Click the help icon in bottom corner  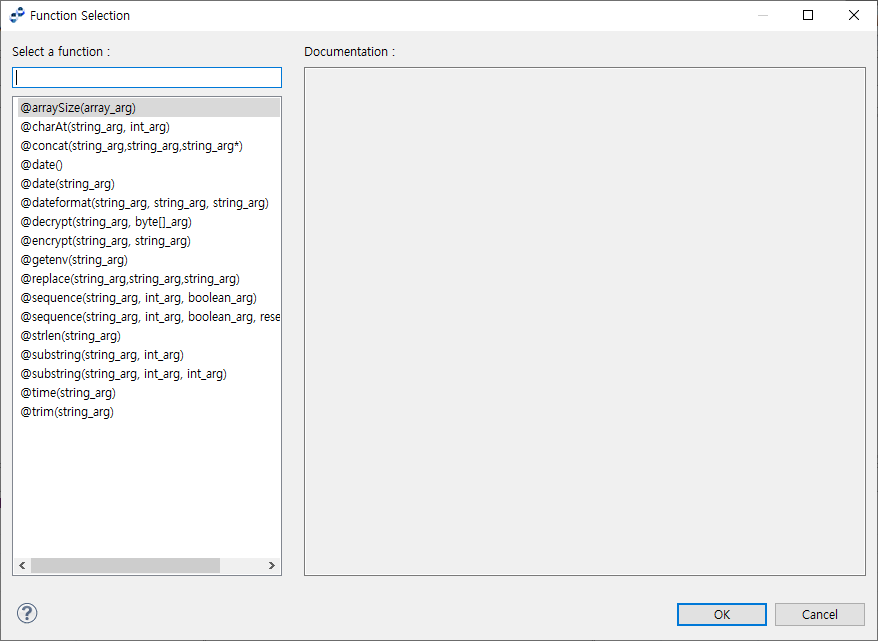pyautogui.click(x=26, y=614)
